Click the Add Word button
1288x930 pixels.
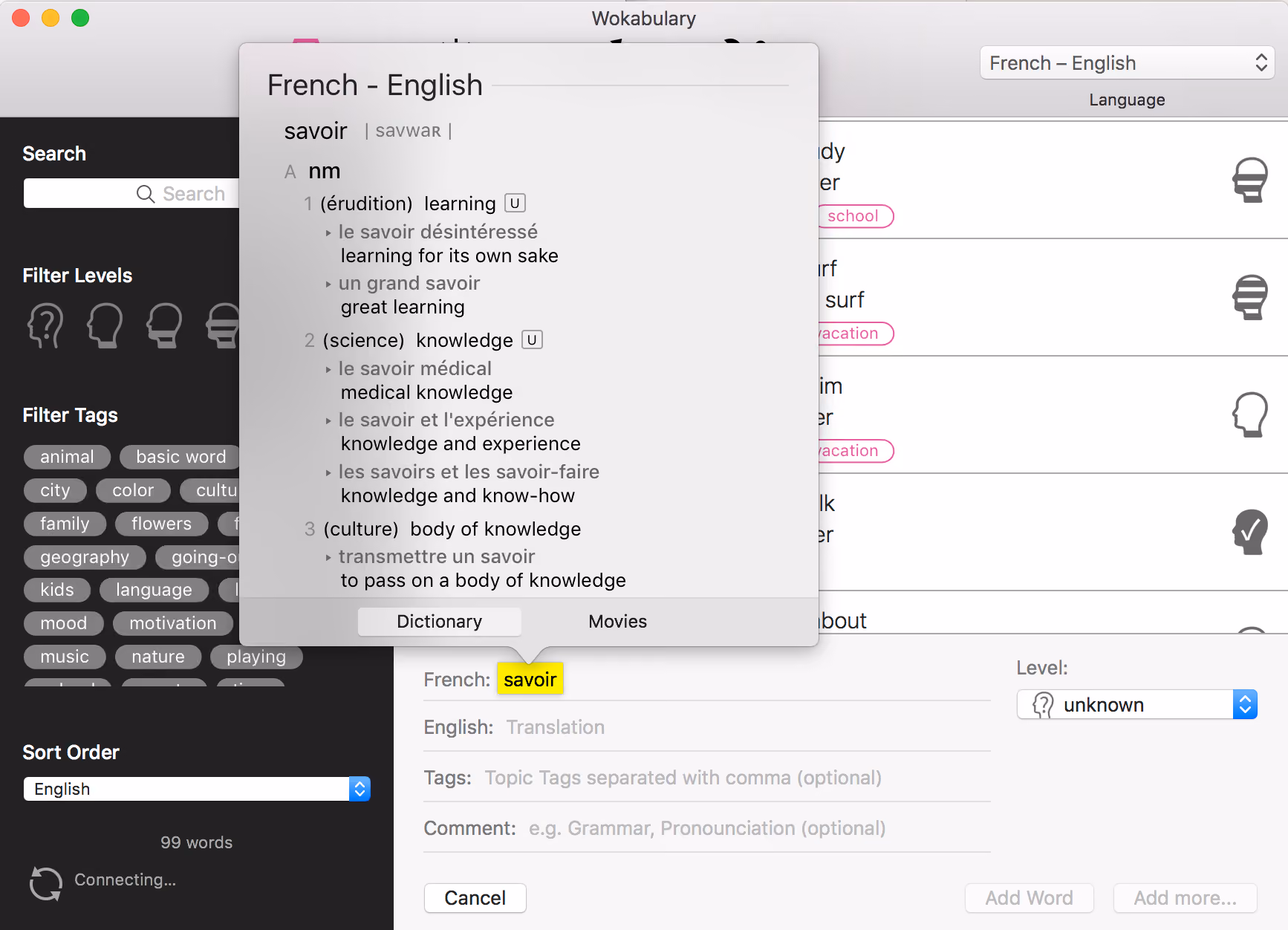[x=1029, y=898]
